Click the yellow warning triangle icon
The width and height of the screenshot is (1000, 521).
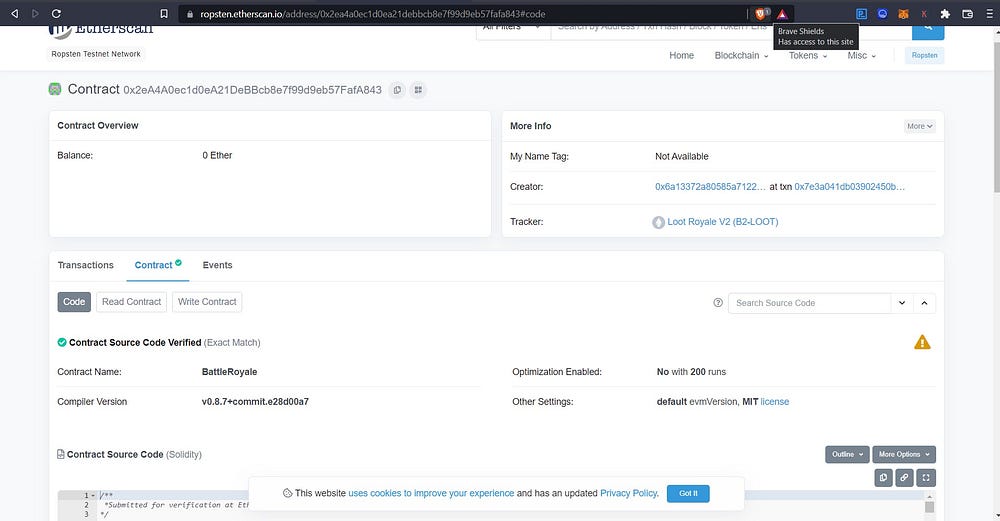tap(922, 342)
